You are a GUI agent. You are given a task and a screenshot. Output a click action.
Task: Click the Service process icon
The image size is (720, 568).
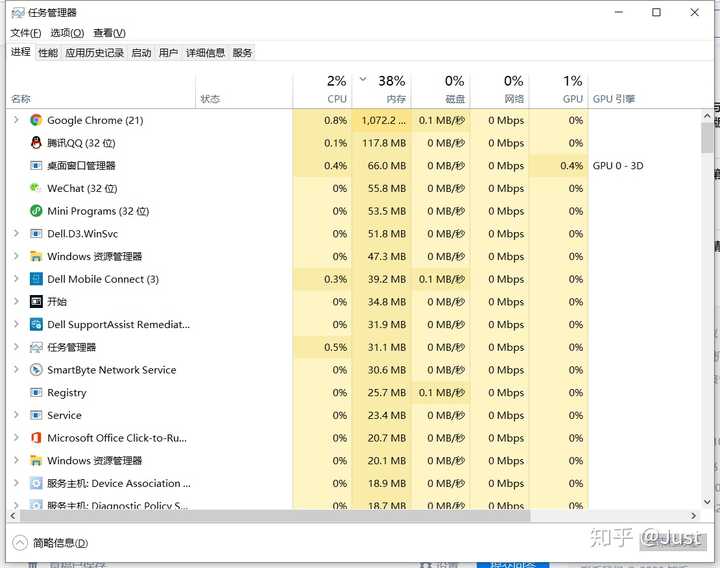pyautogui.click(x=36, y=415)
